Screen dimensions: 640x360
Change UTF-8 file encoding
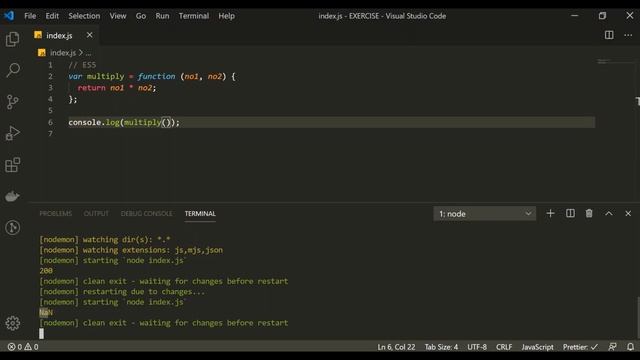click(477, 347)
